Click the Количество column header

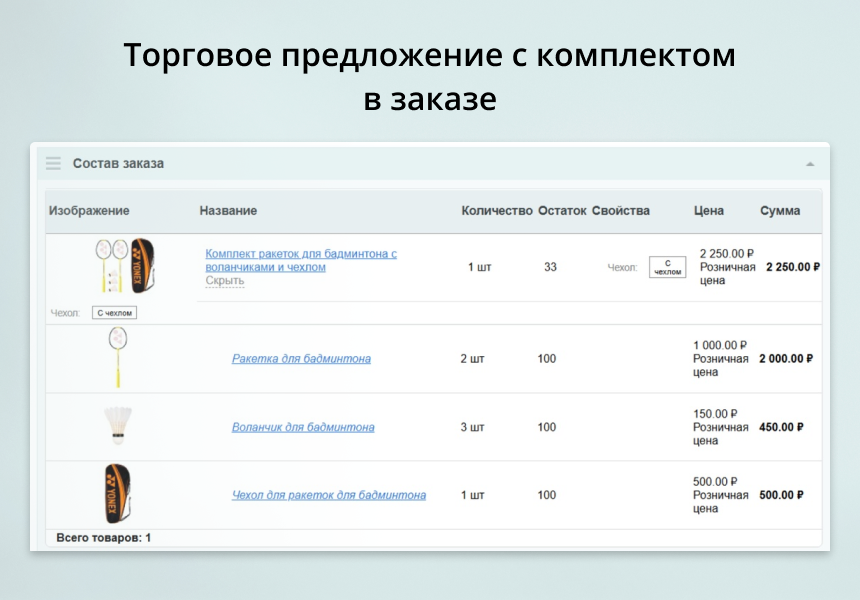click(x=496, y=211)
